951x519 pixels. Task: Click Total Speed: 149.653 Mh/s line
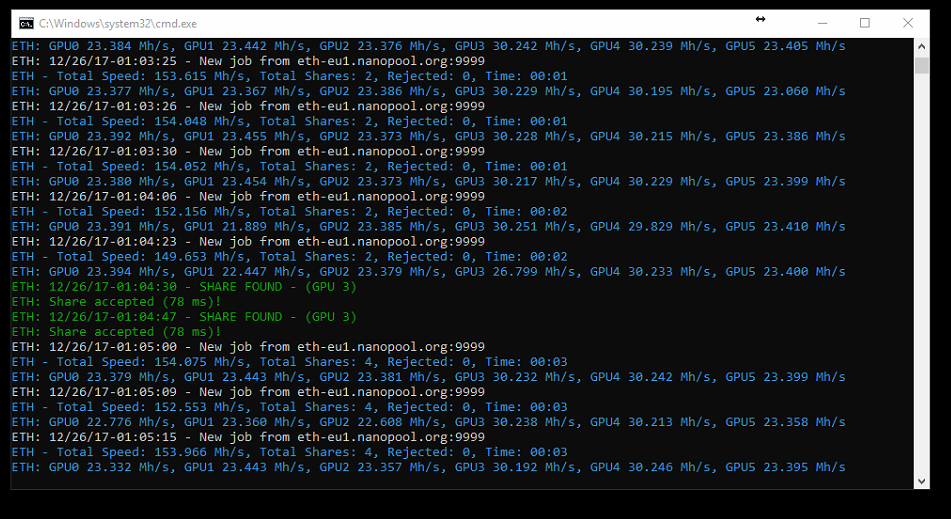[x=289, y=256]
